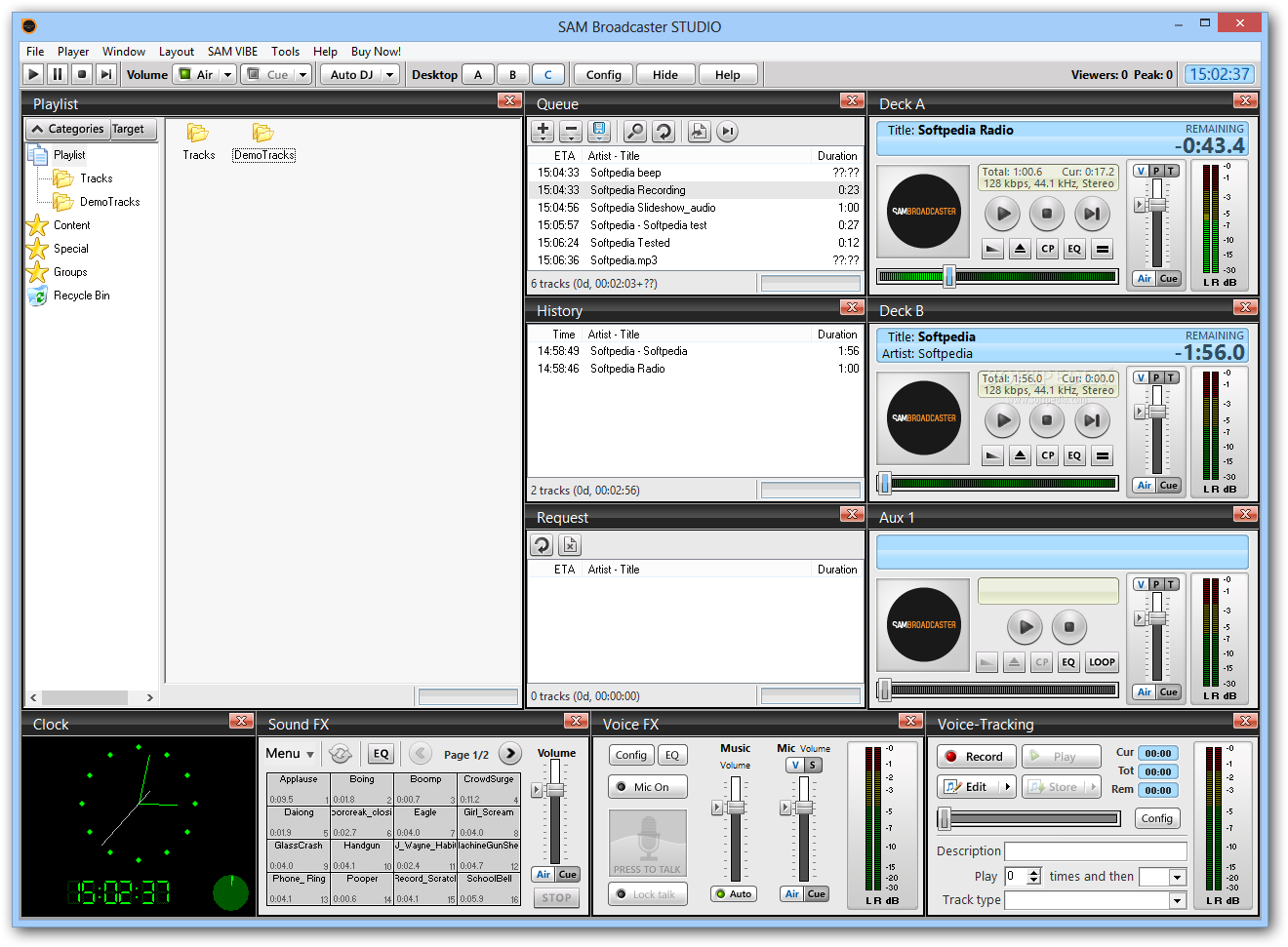
Task: Toggle Auto music volume in Voice FX
Action: tap(734, 893)
